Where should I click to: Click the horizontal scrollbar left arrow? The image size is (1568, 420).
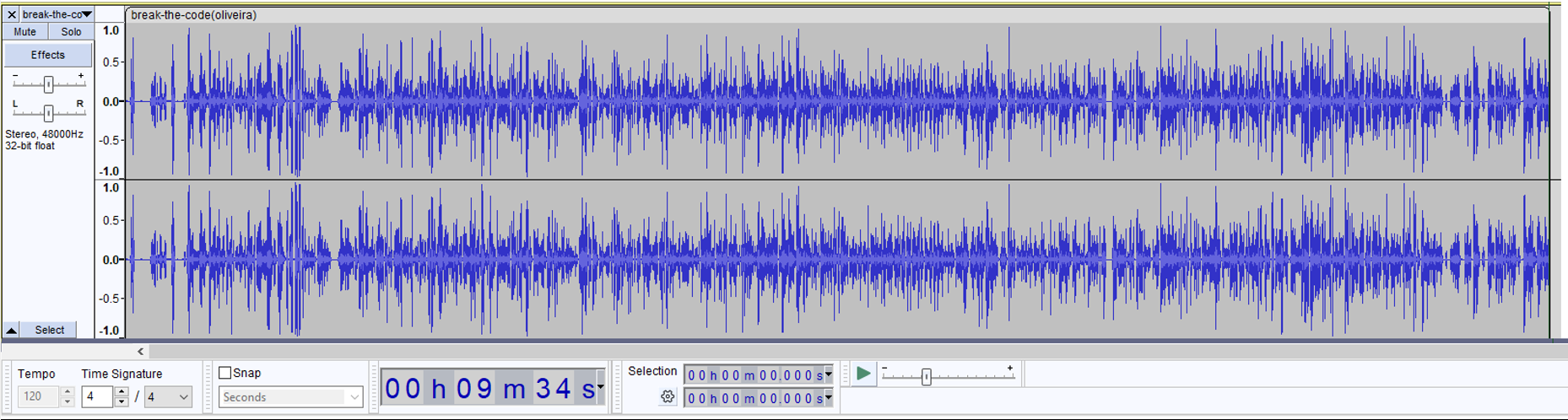[x=141, y=352]
